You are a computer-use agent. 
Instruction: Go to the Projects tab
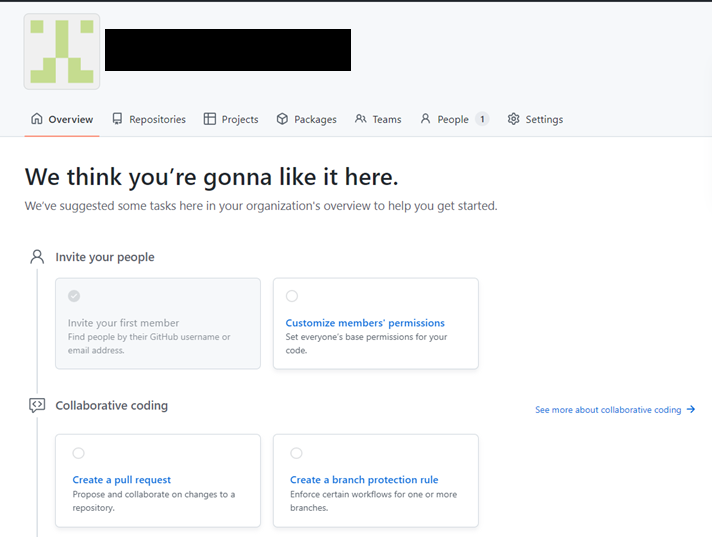point(231,119)
